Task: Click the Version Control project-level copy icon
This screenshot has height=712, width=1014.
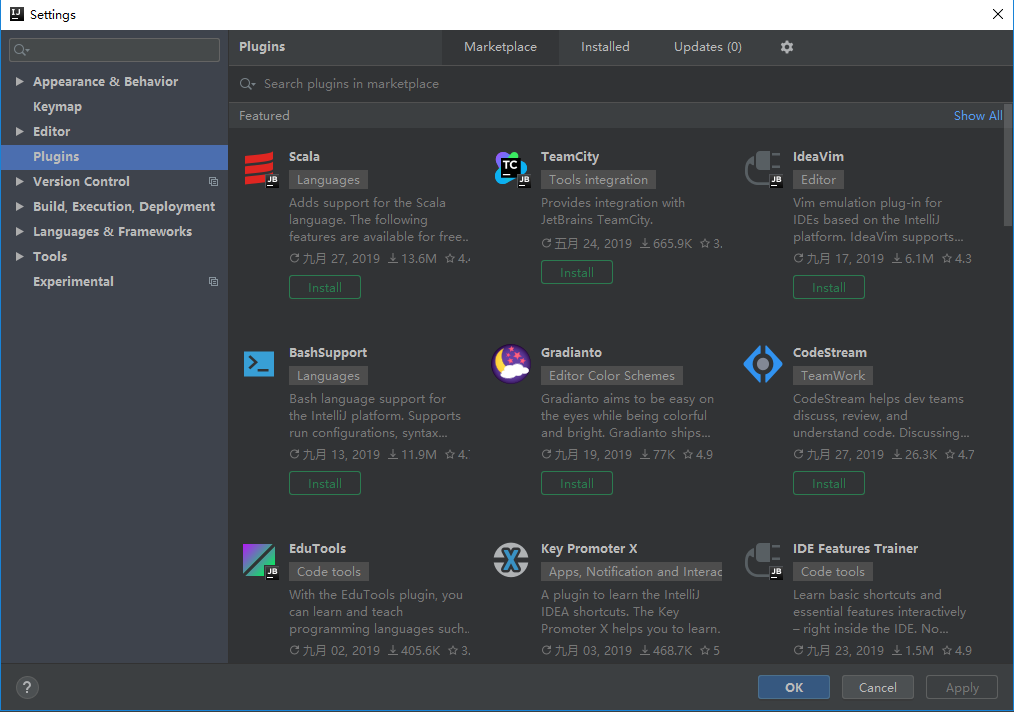Action: tap(213, 182)
